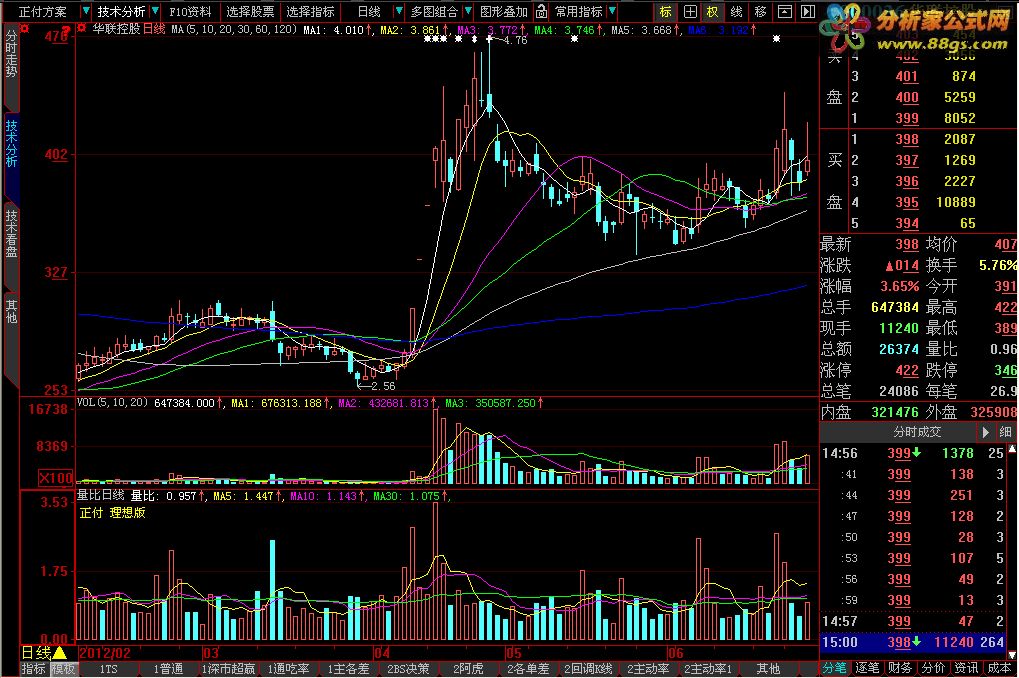Expand the dropdown arrow next to 多图组合
This screenshot has height=678, width=1019.
469,12
